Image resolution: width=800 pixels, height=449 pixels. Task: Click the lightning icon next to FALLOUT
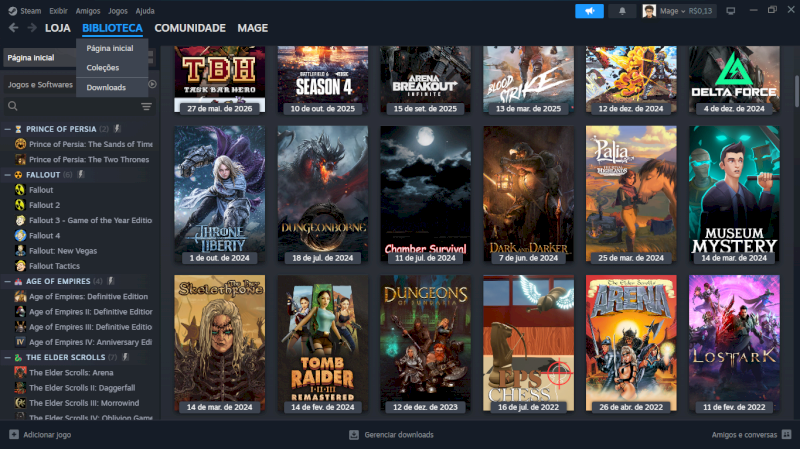pyautogui.click(x=81, y=174)
